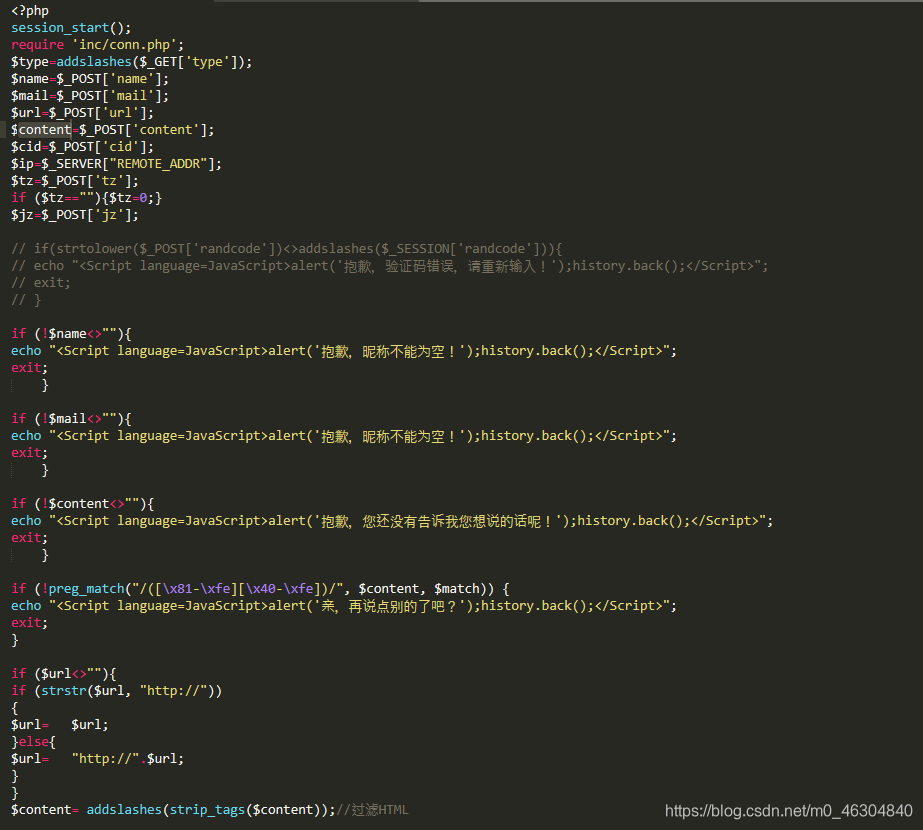This screenshot has width=923, height=830.
Task: Click the $name=$_POST['name'] line
Action: coord(89,79)
